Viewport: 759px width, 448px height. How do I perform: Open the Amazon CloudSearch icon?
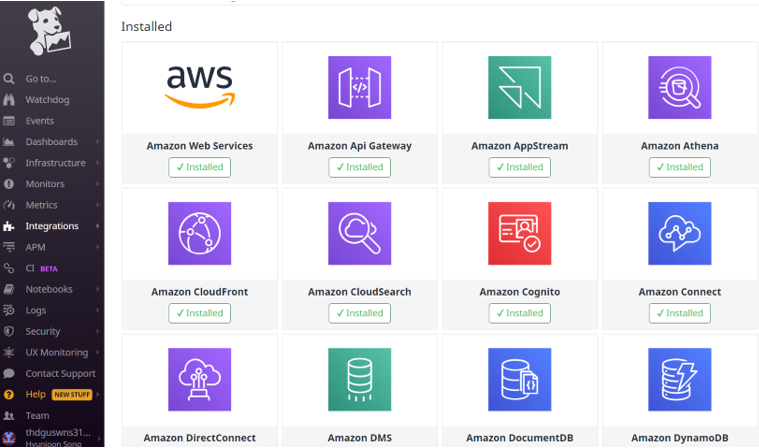pos(360,234)
